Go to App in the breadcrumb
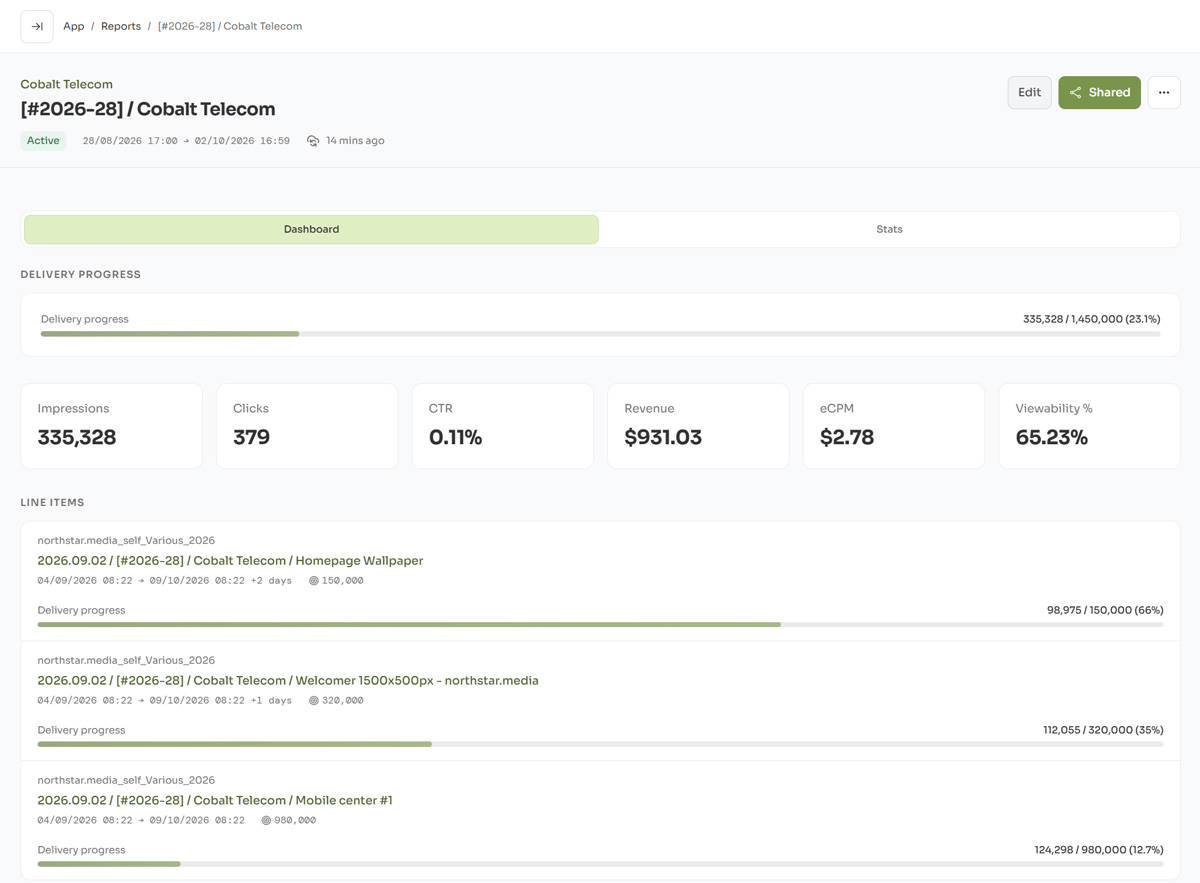Image resolution: width=1200 pixels, height=883 pixels. (x=74, y=26)
